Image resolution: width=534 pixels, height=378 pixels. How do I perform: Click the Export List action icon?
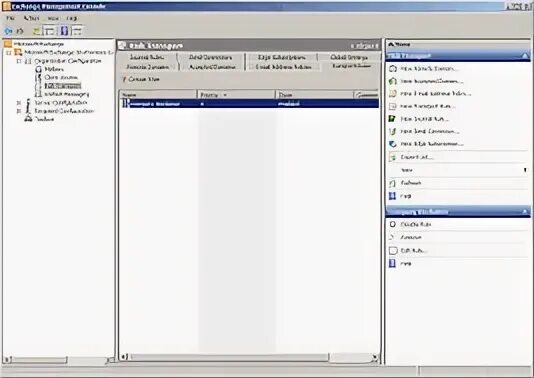point(393,157)
